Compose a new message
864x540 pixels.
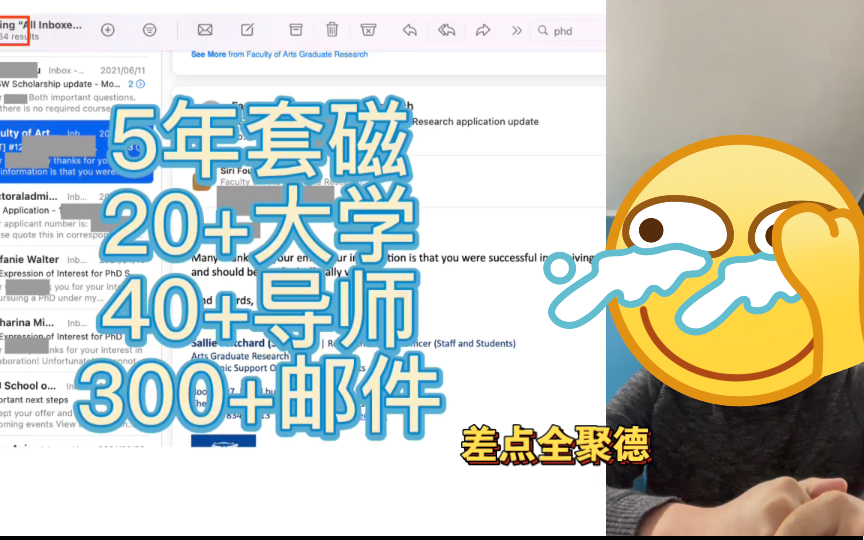pos(248,30)
